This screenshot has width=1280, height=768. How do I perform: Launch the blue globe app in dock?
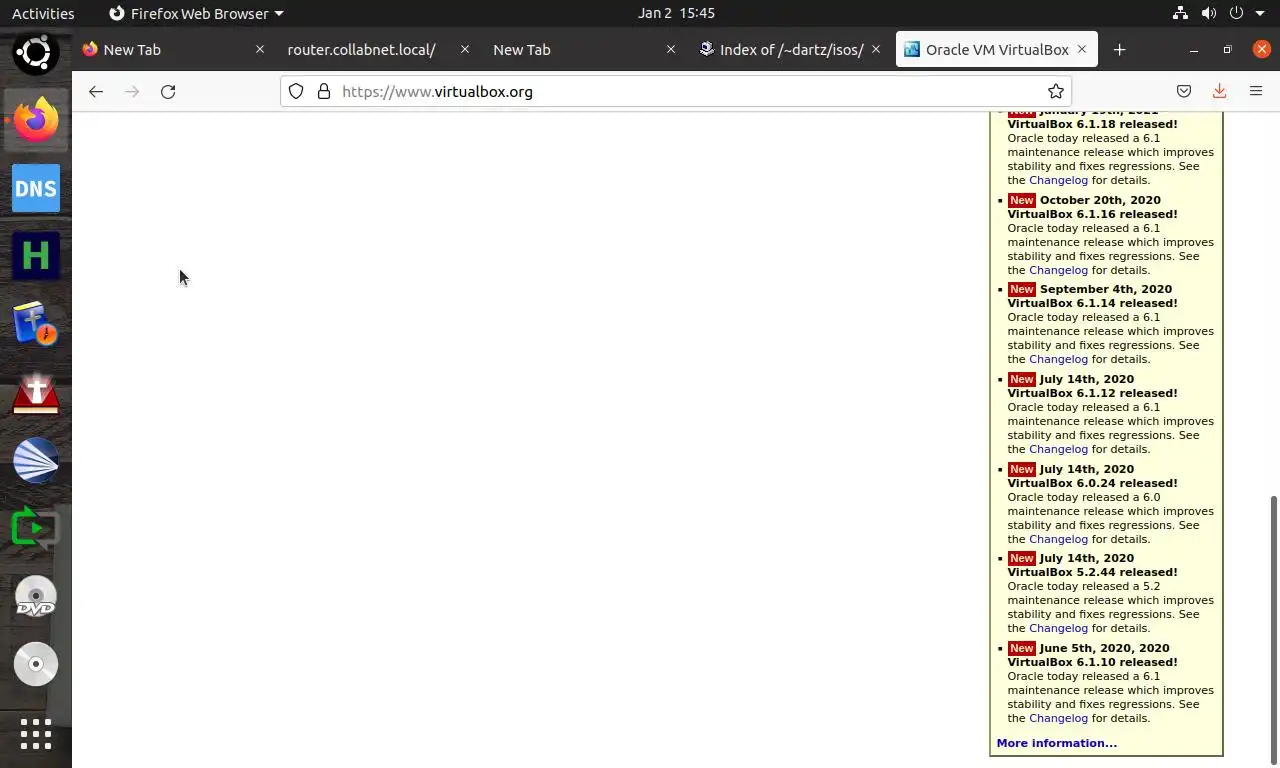[x=36, y=460]
